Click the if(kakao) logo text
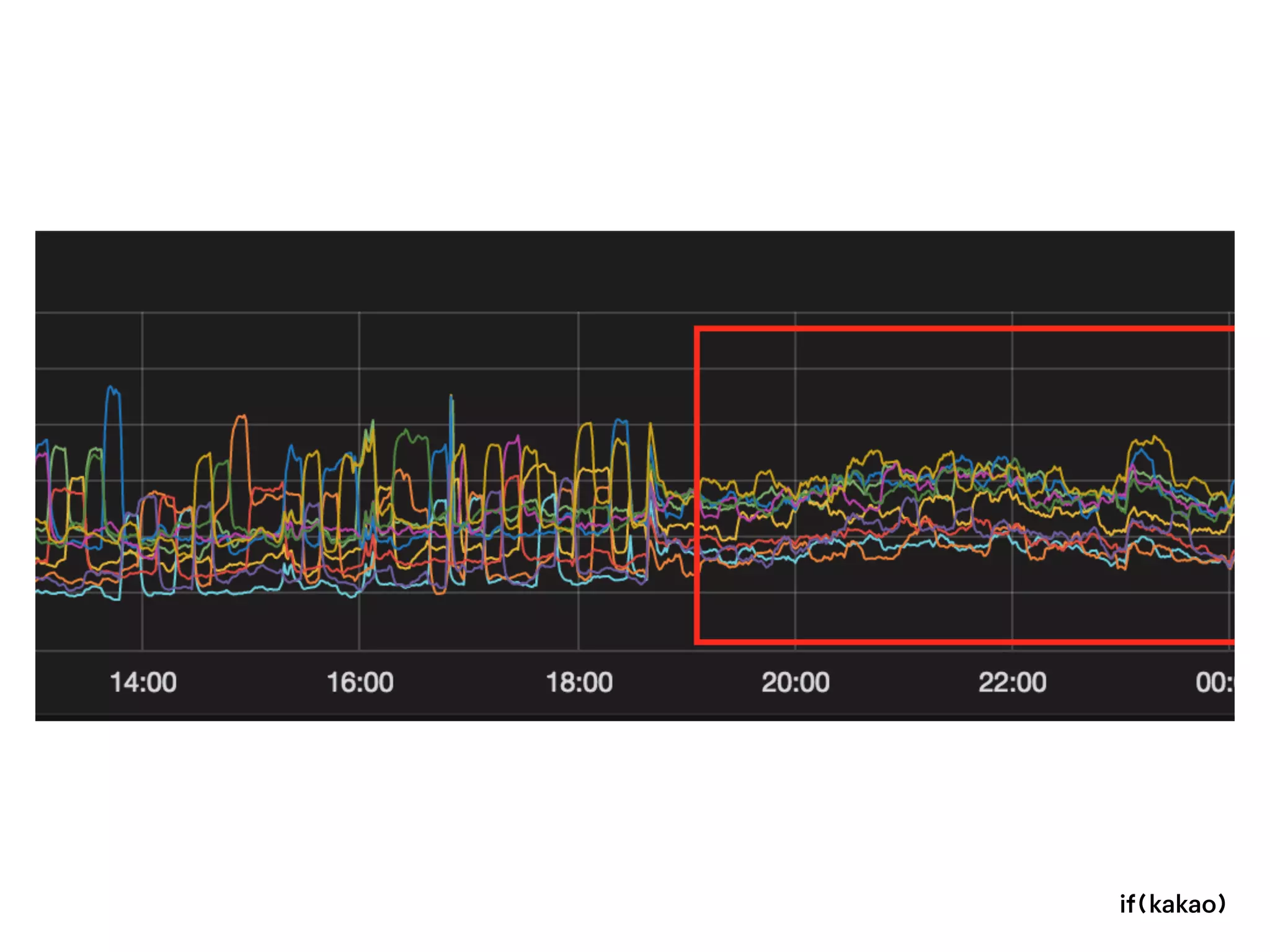This screenshot has width=1270, height=952. (1173, 904)
